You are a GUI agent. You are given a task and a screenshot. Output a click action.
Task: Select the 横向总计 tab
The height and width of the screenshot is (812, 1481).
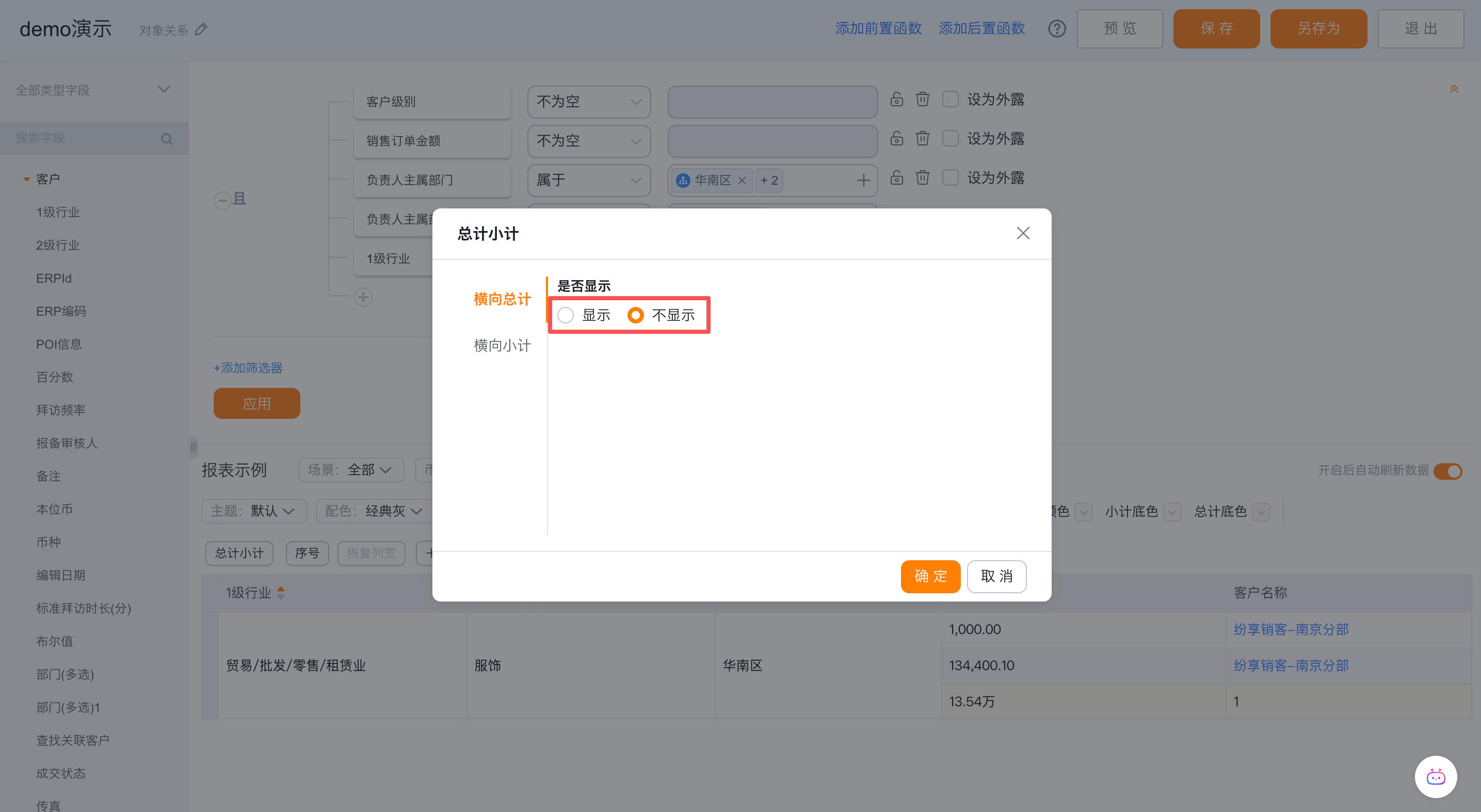(502, 299)
